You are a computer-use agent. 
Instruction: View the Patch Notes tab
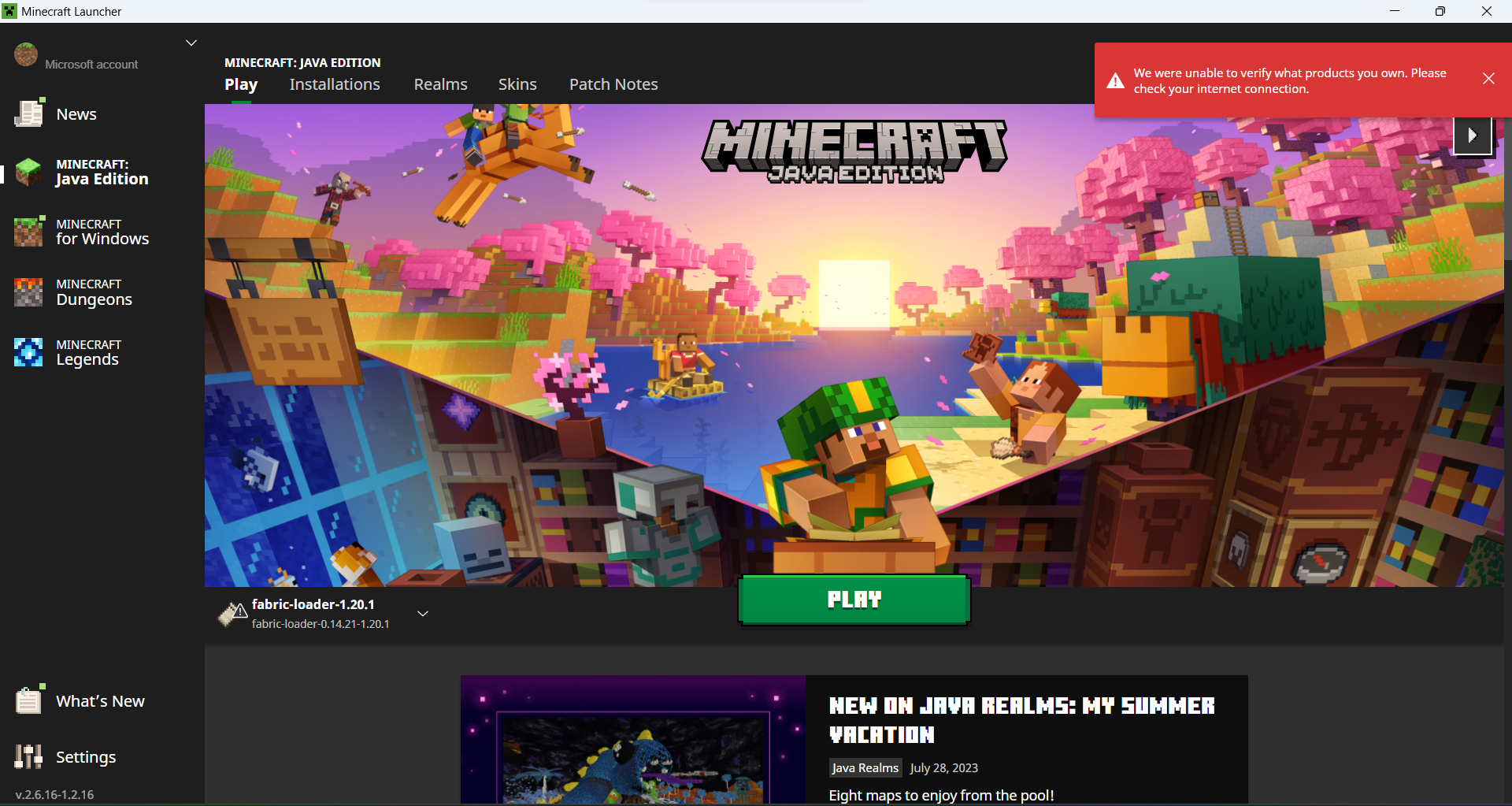coord(613,84)
